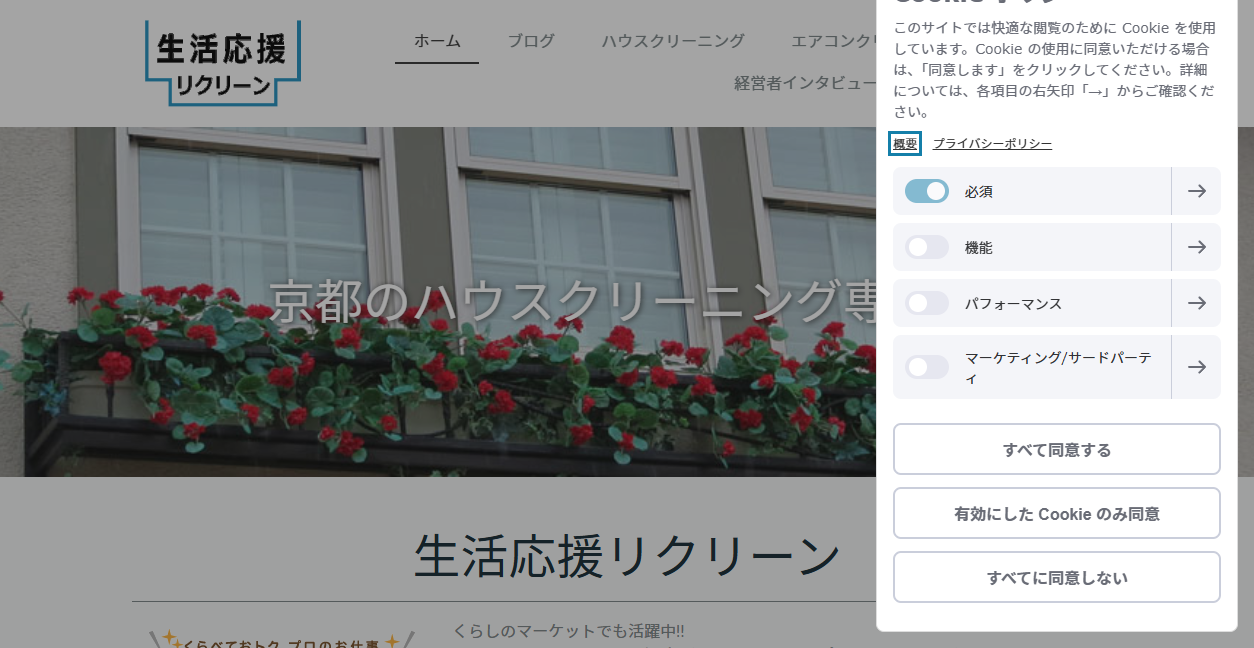This screenshot has height=648, width=1254.
Task: Open the ブログ page
Action: coord(530,42)
